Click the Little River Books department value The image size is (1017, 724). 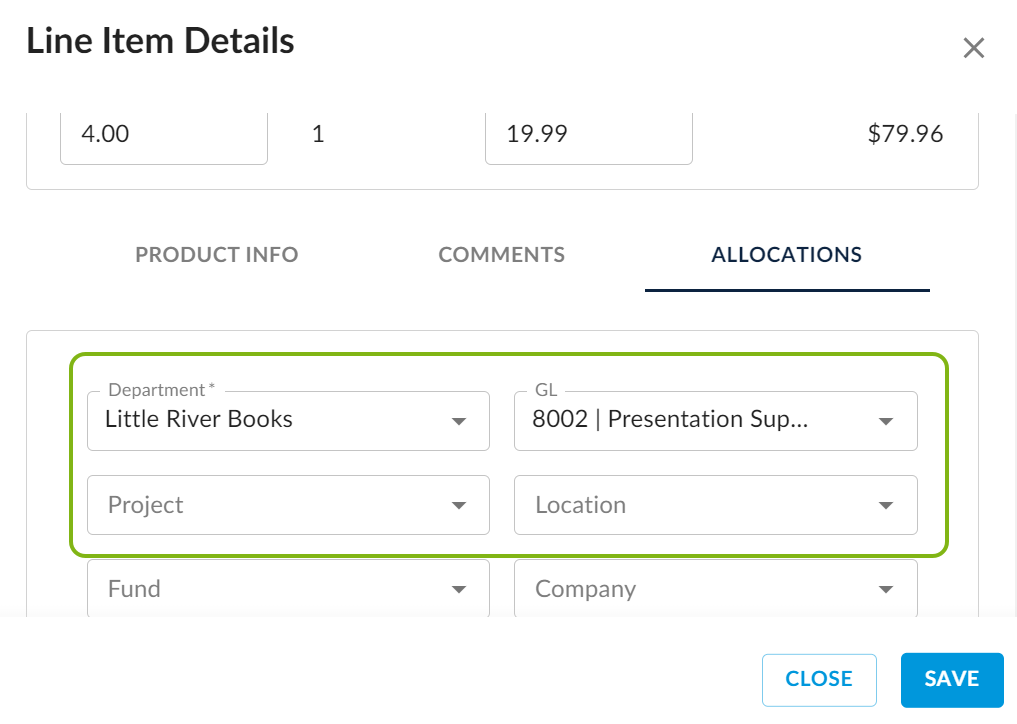[x=199, y=419]
